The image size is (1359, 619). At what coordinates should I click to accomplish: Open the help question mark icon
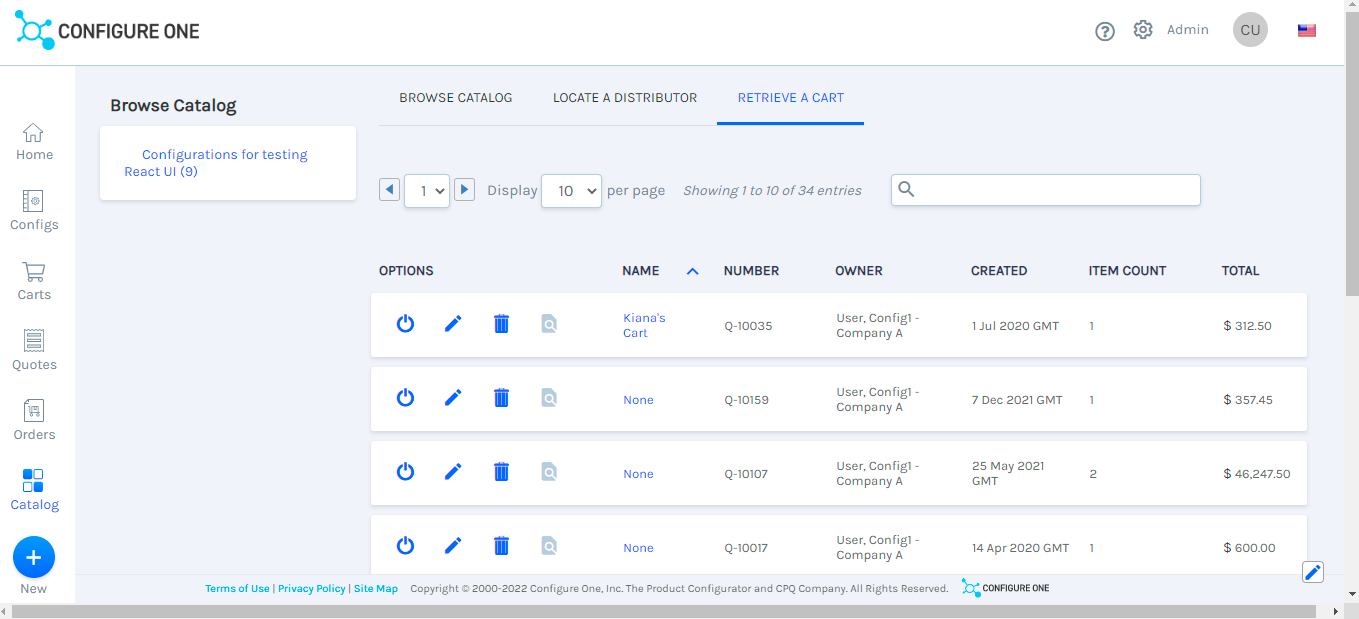[1105, 31]
